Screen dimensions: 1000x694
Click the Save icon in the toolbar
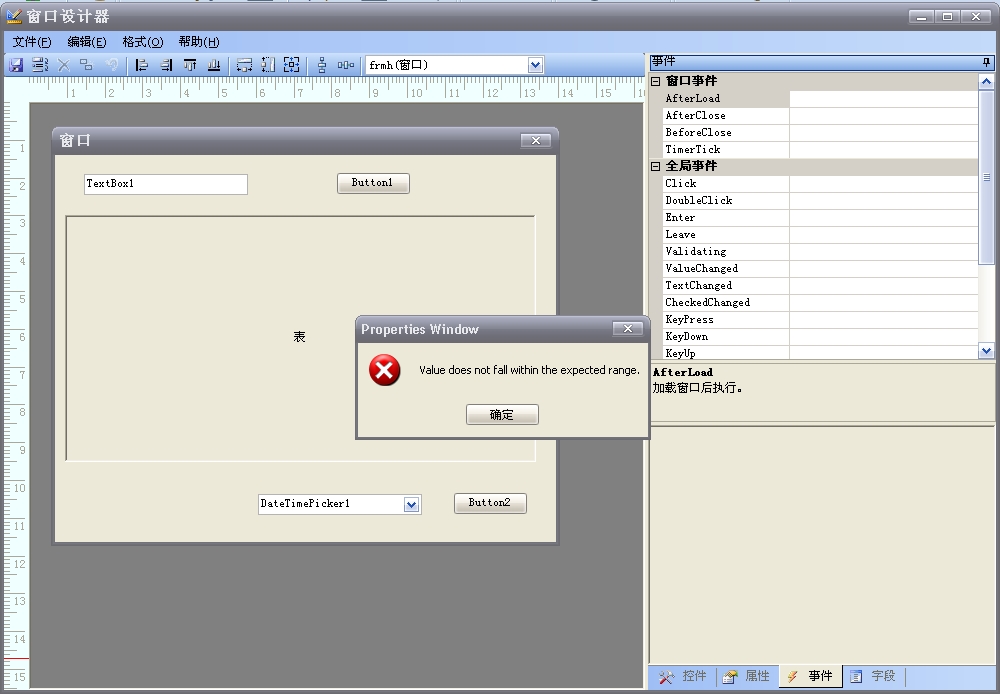pyautogui.click(x=16, y=65)
